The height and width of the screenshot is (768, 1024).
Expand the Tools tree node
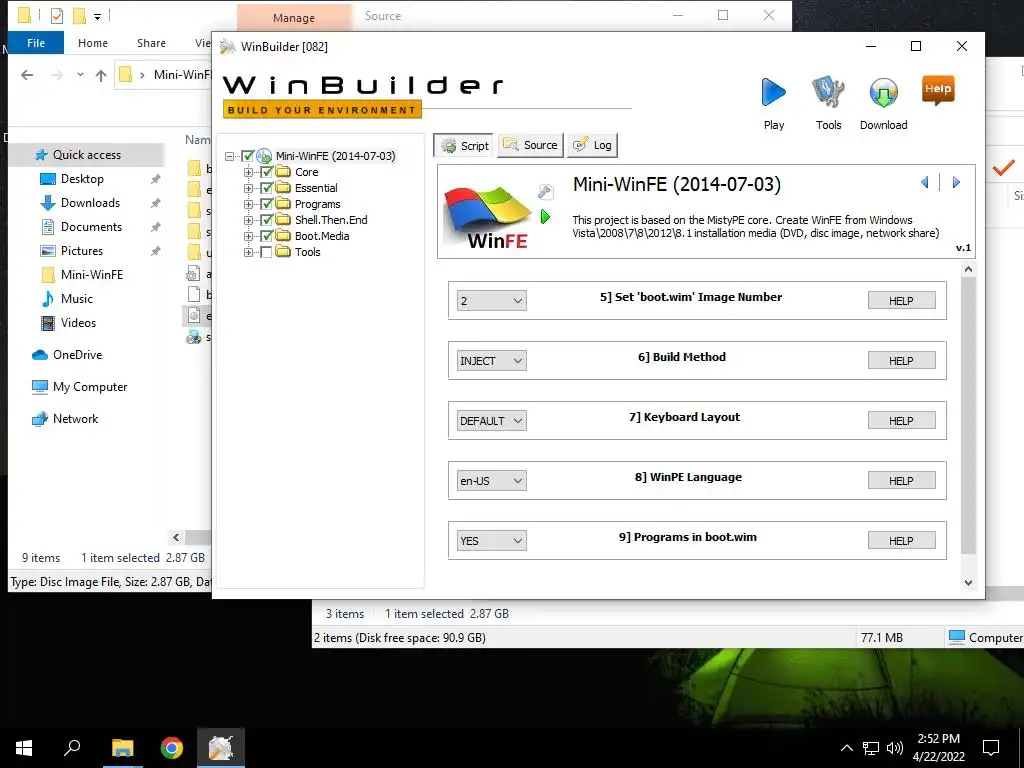pos(248,252)
